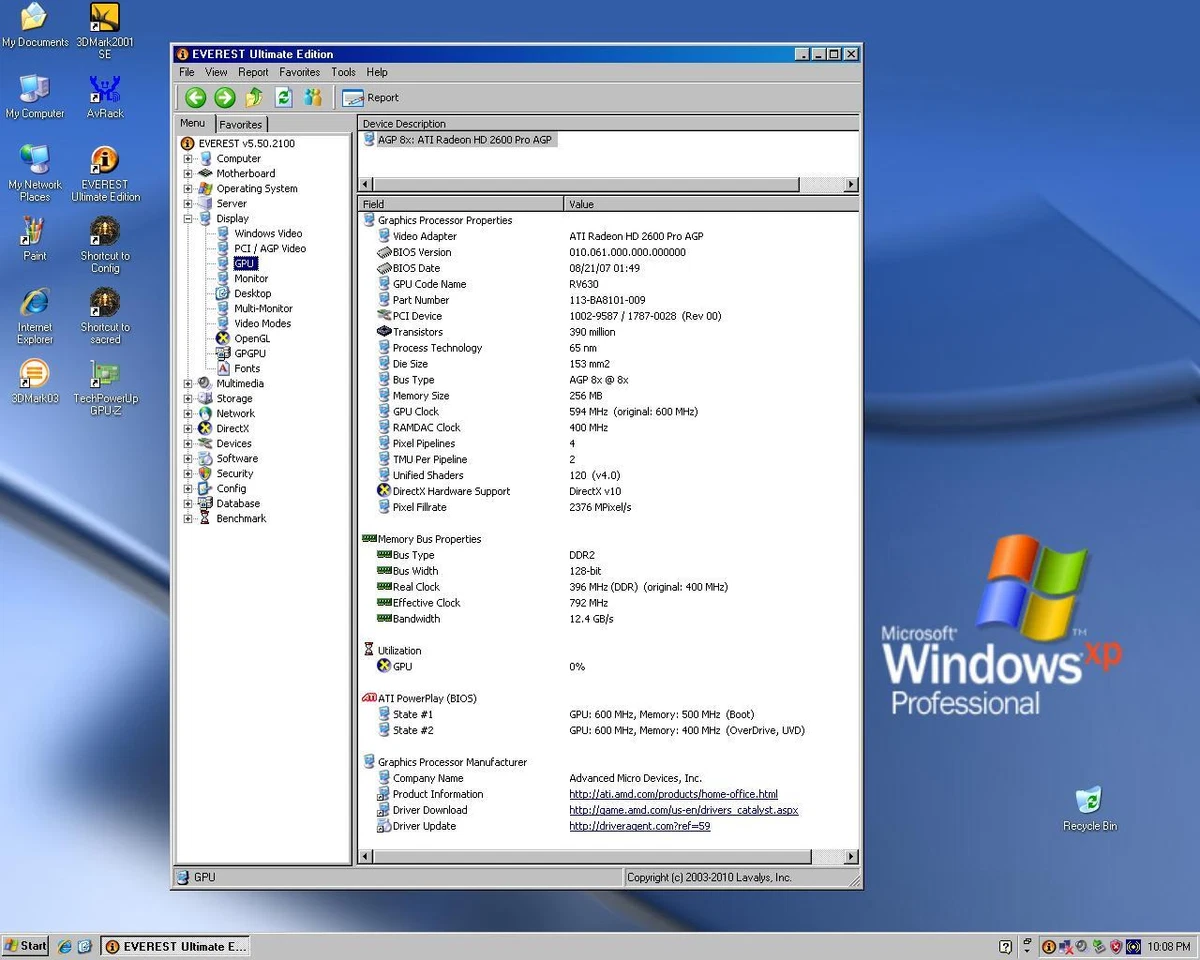Expand the Benchmark tree node
This screenshot has width=1200, height=960.
pyautogui.click(x=187, y=519)
